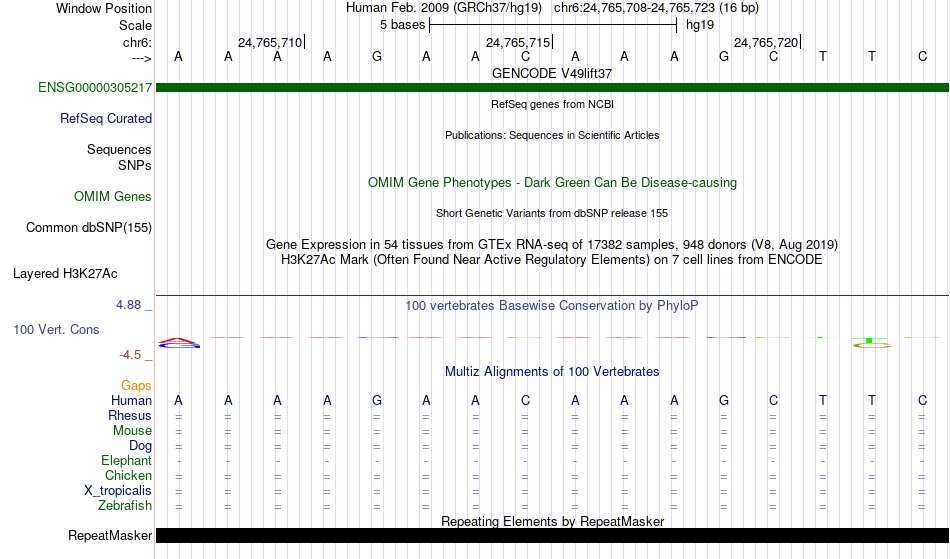Click the Sequences track label
The width and height of the screenshot is (950, 559).
pos(119,149)
